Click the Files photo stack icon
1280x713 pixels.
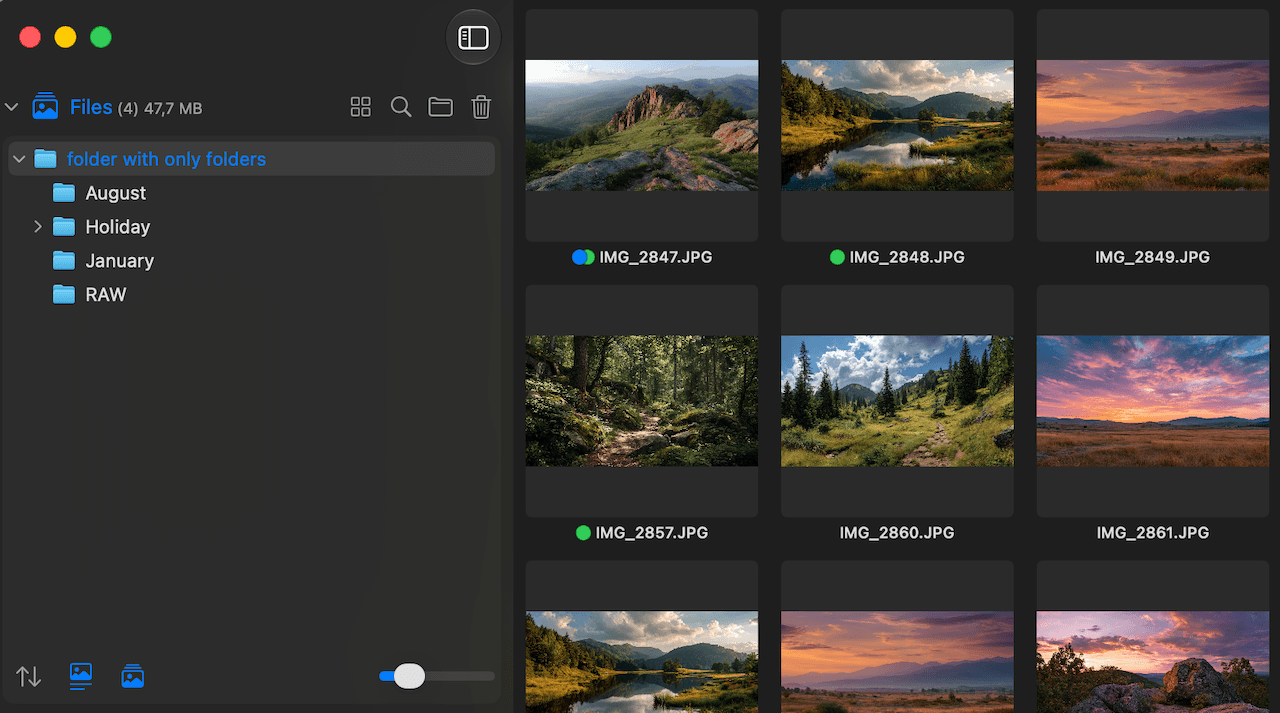click(45, 107)
